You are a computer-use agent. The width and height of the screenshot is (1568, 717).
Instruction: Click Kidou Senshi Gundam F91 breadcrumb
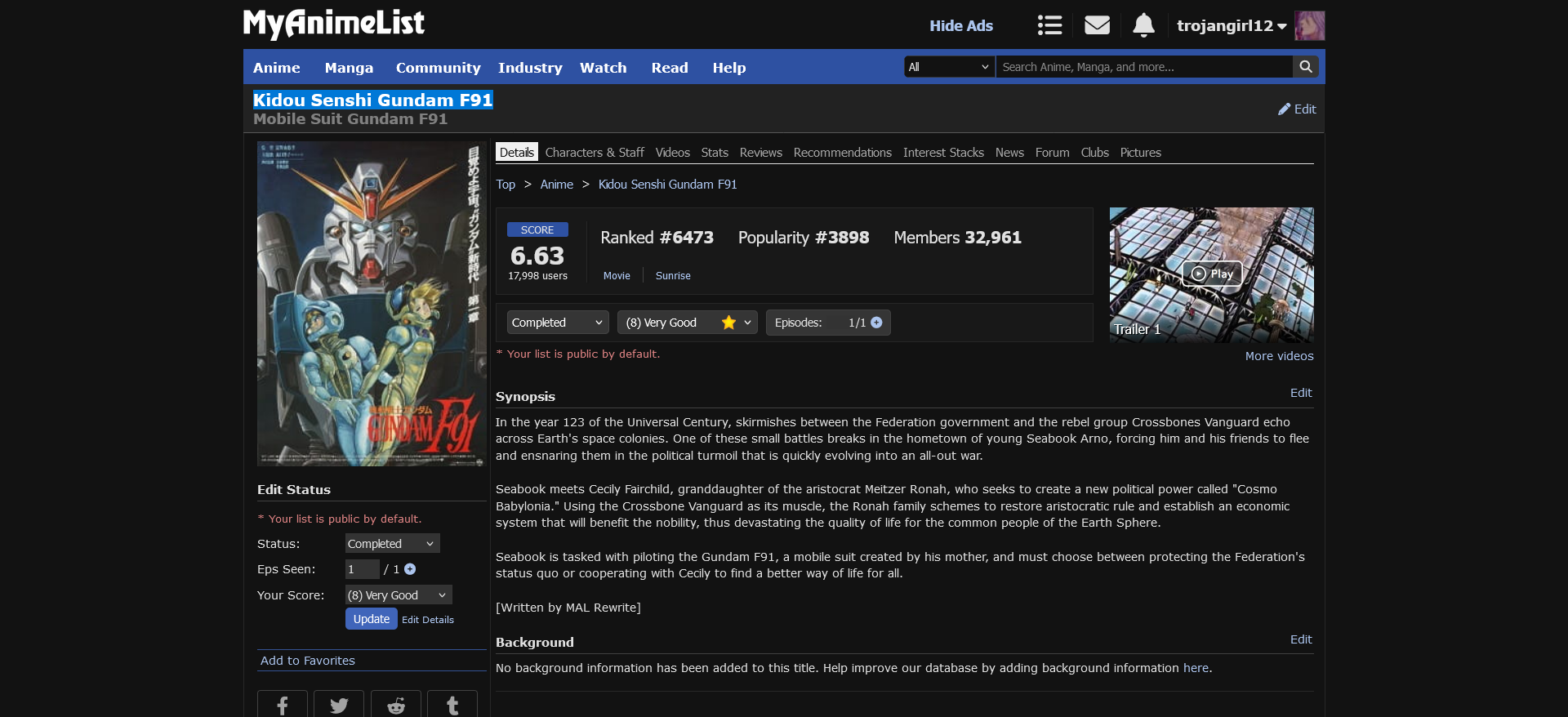(667, 185)
